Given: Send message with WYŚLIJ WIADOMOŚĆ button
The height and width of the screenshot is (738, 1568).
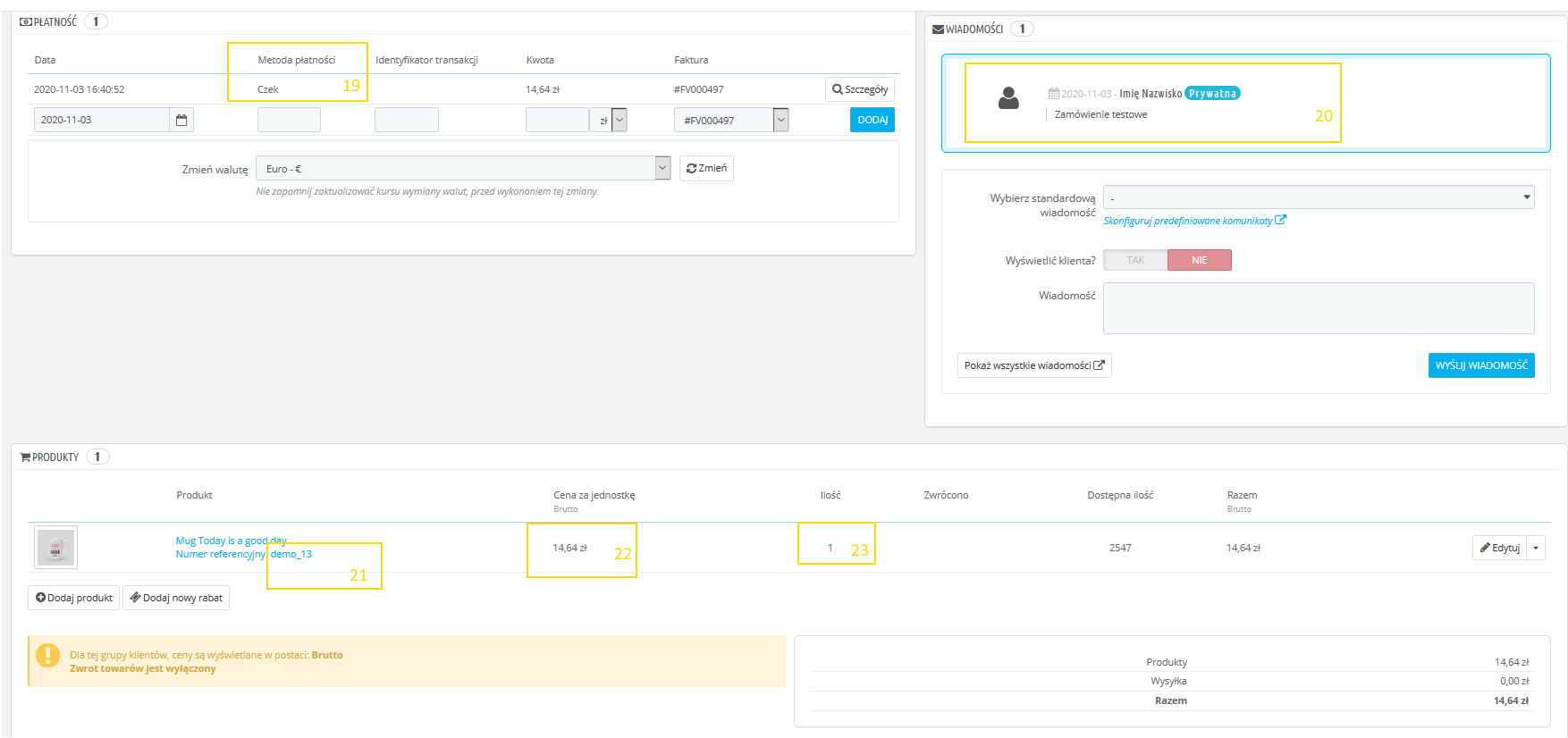Looking at the screenshot, I should (x=1480, y=365).
